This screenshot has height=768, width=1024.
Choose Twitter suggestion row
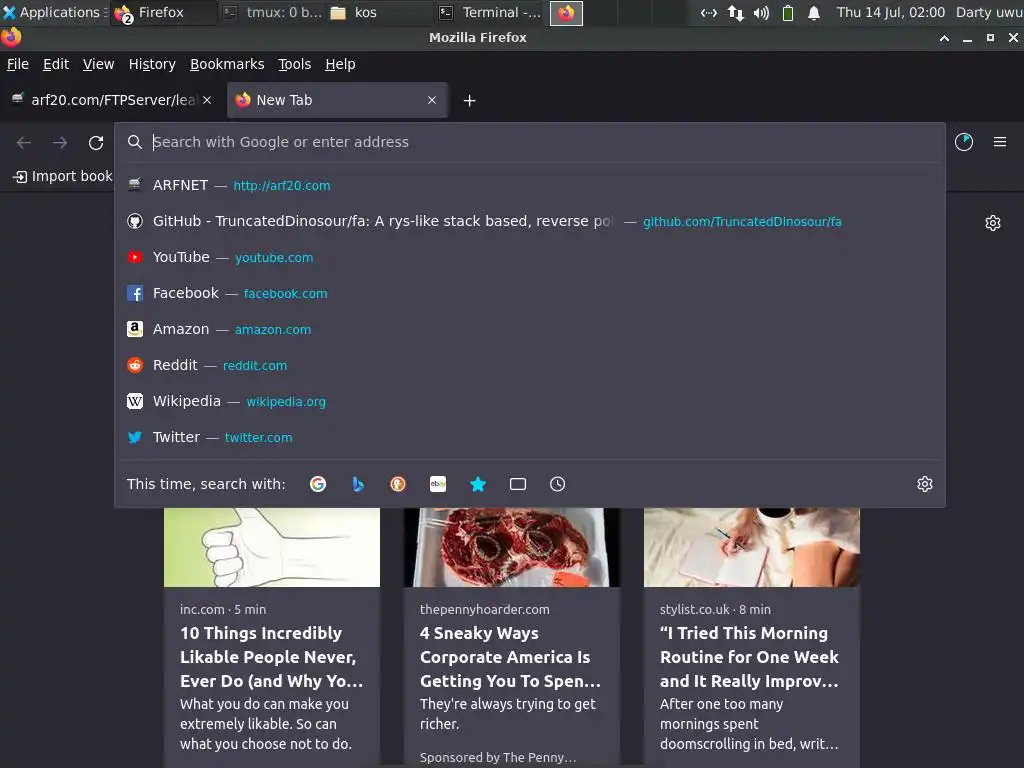point(530,437)
